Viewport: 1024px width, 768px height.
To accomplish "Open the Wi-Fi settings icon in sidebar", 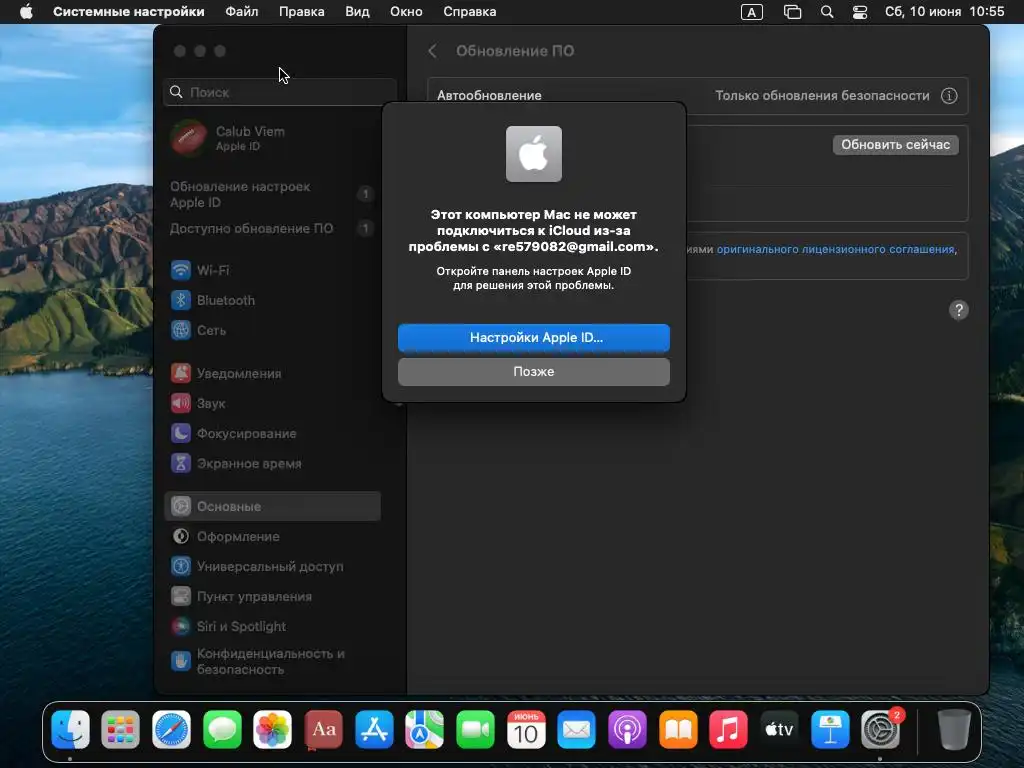I will [181, 270].
